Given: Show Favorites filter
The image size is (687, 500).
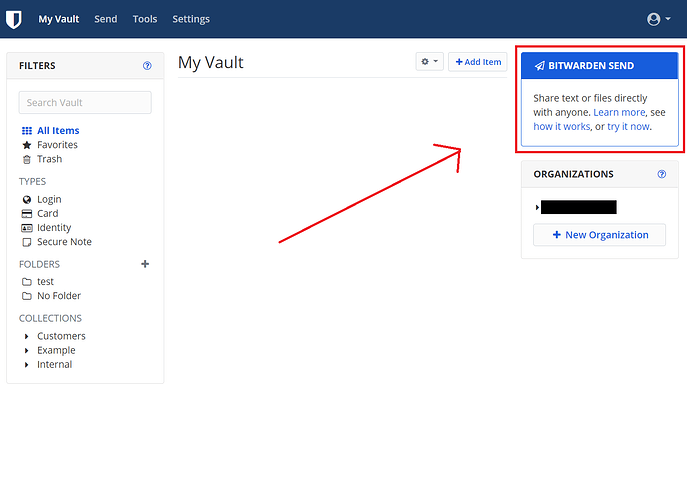Looking at the screenshot, I should point(50,145).
